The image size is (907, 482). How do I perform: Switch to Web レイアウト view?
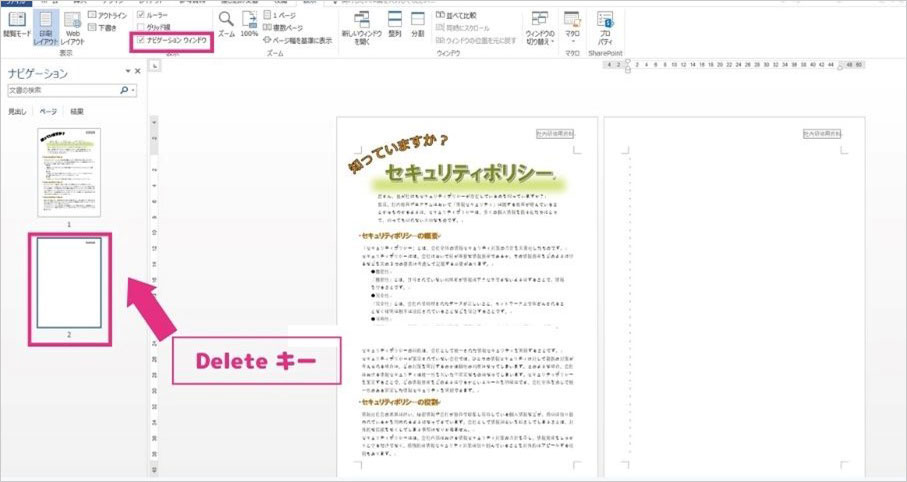pos(72,28)
